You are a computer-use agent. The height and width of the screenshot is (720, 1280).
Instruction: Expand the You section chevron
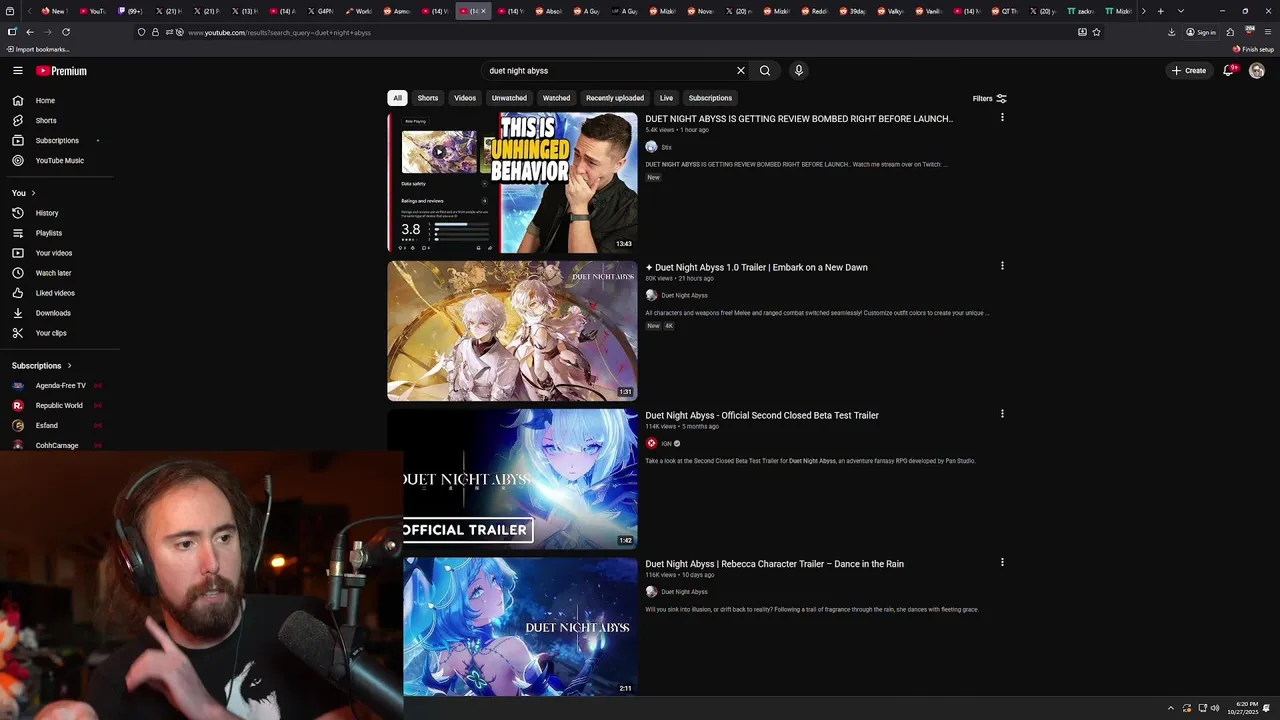(x=33, y=193)
